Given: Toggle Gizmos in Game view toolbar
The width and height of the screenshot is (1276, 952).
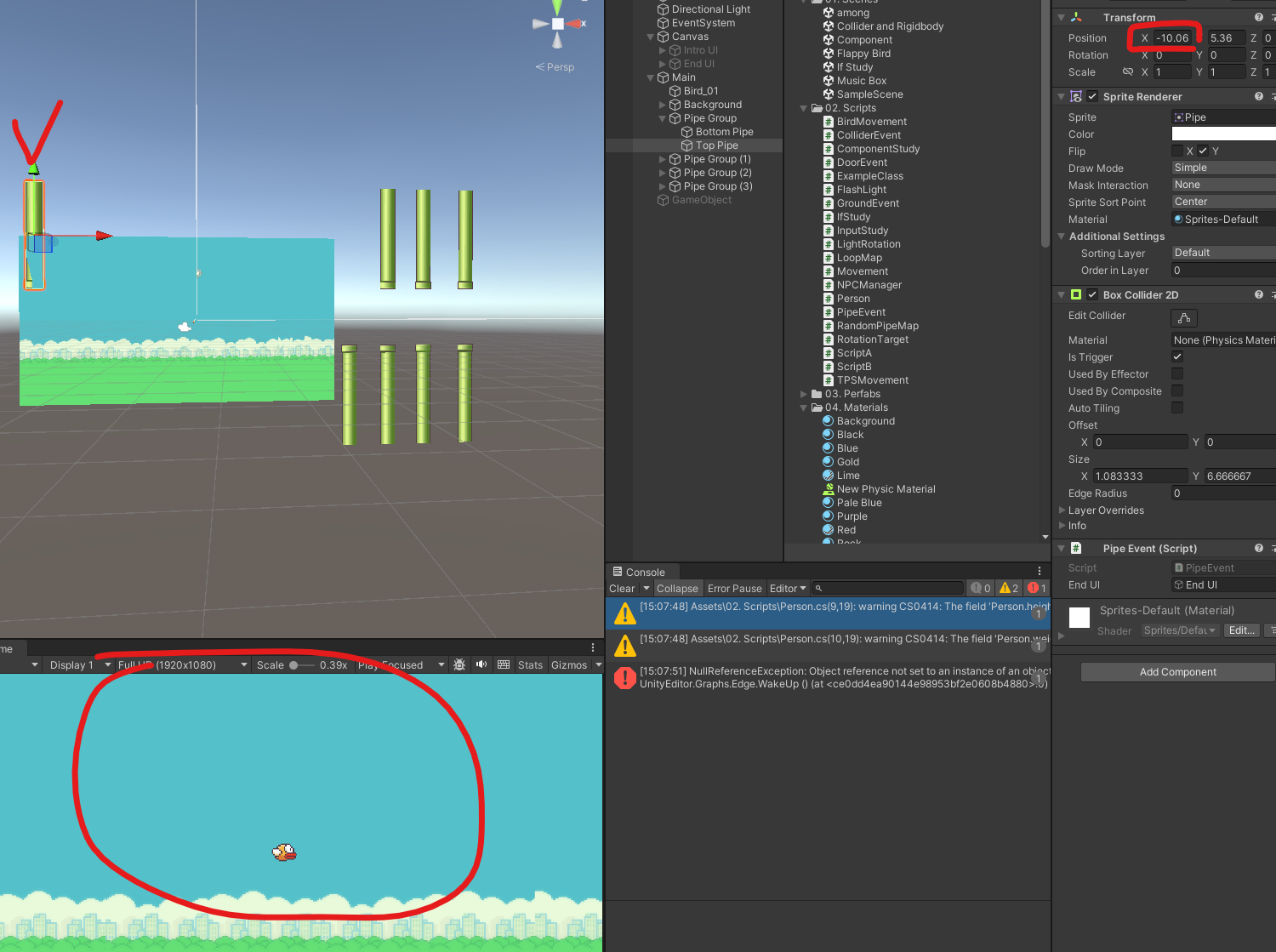Looking at the screenshot, I should click(x=569, y=664).
